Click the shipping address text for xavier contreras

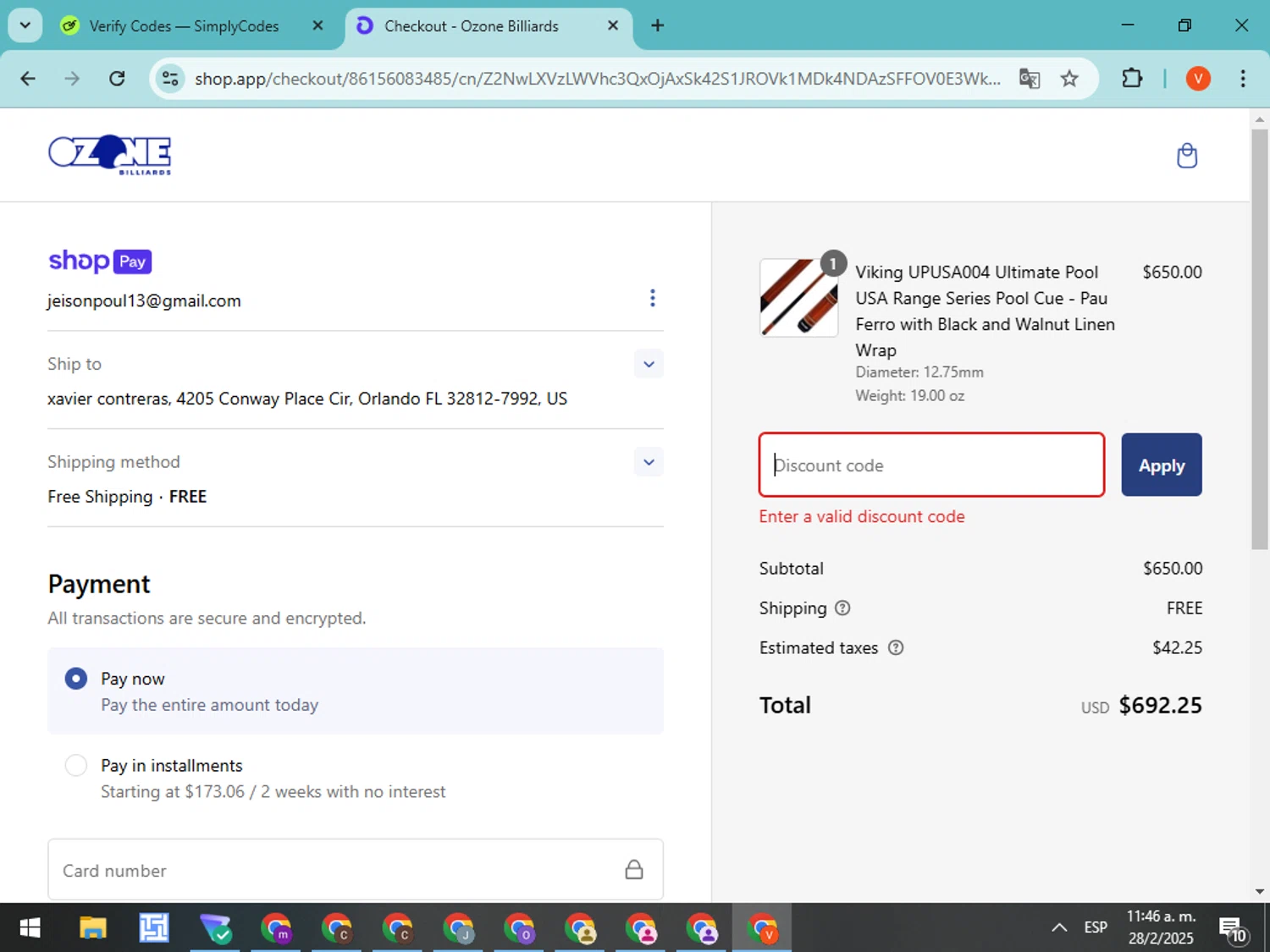(307, 399)
